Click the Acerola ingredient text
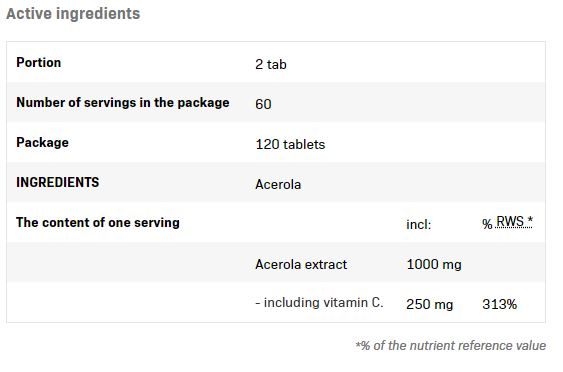The height and width of the screenshot is (372, 563). pyautogui.click(x=278, y=185)
